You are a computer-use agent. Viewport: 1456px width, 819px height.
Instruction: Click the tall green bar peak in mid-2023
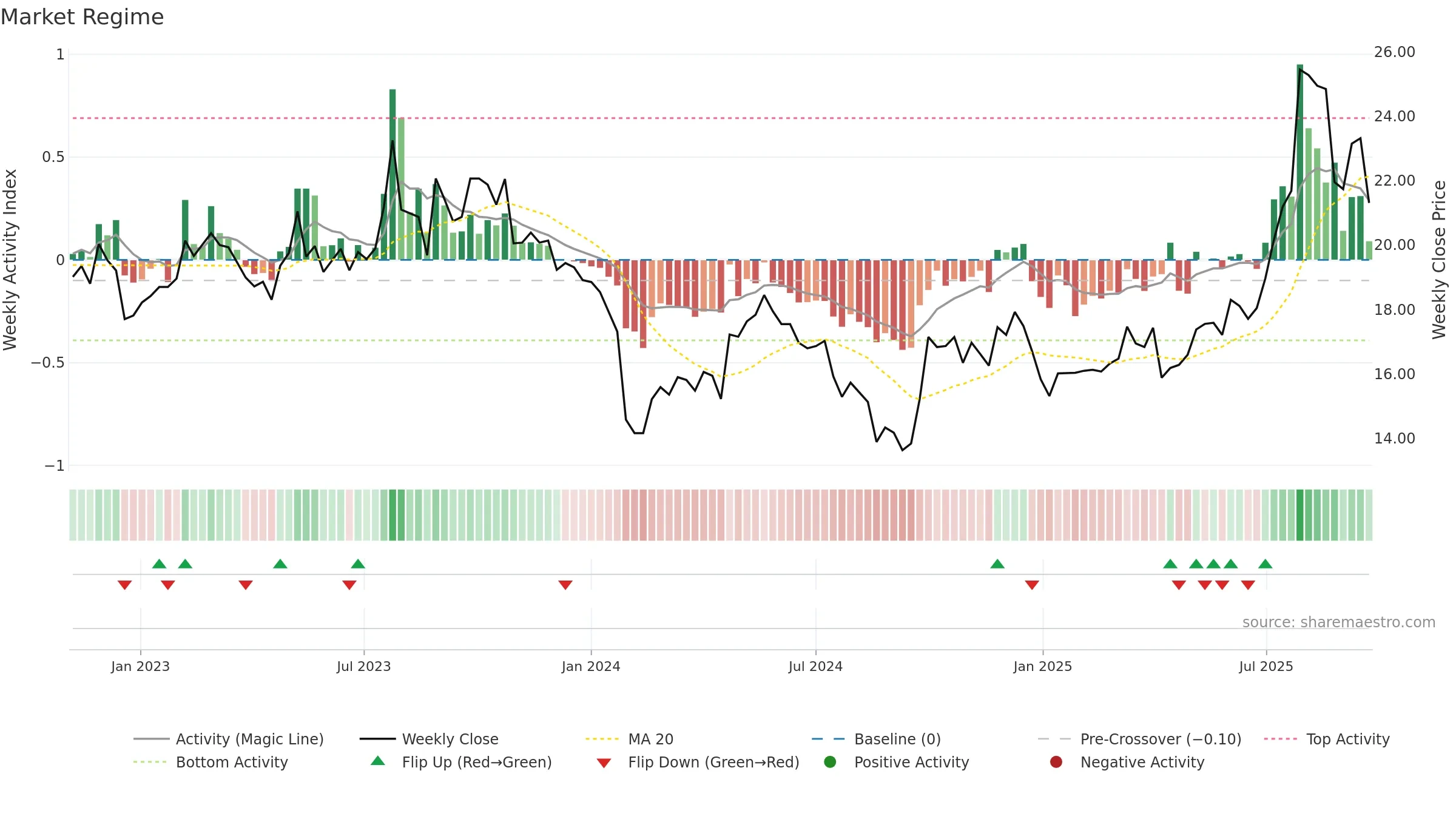393,175
